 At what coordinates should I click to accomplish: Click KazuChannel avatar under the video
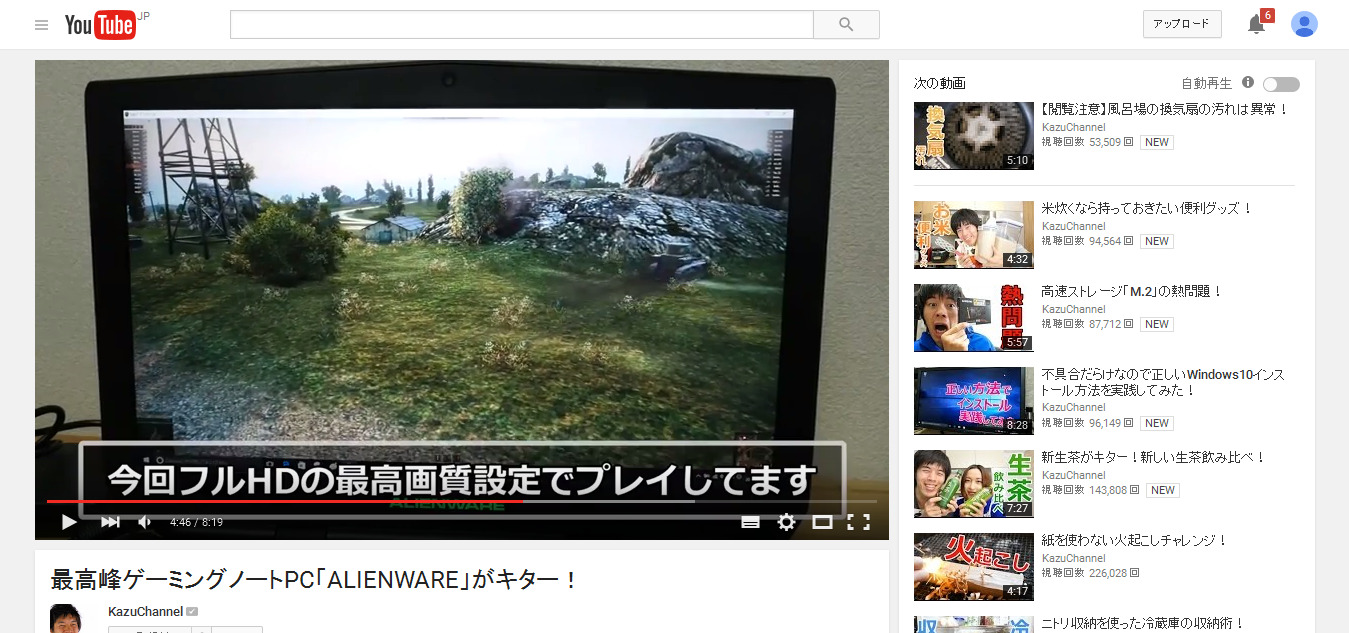pyautogui.click(x=65, y=618)
